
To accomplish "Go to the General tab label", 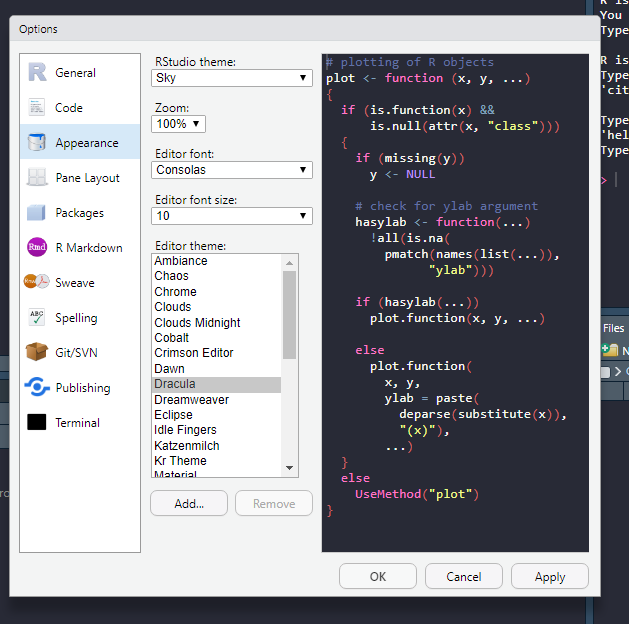I will (x=75, y=73).
